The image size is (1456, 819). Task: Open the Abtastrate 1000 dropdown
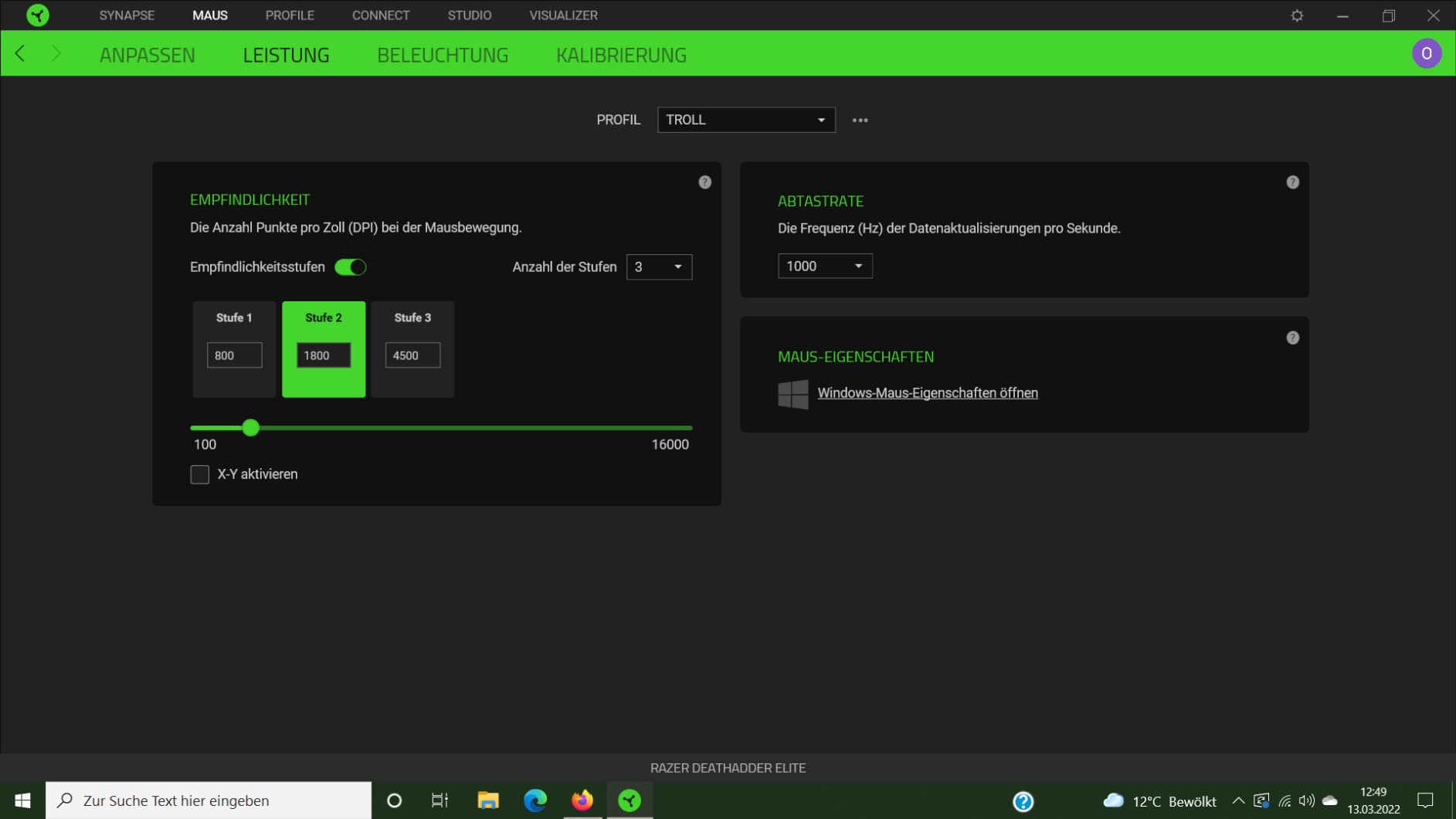(825, 266)
